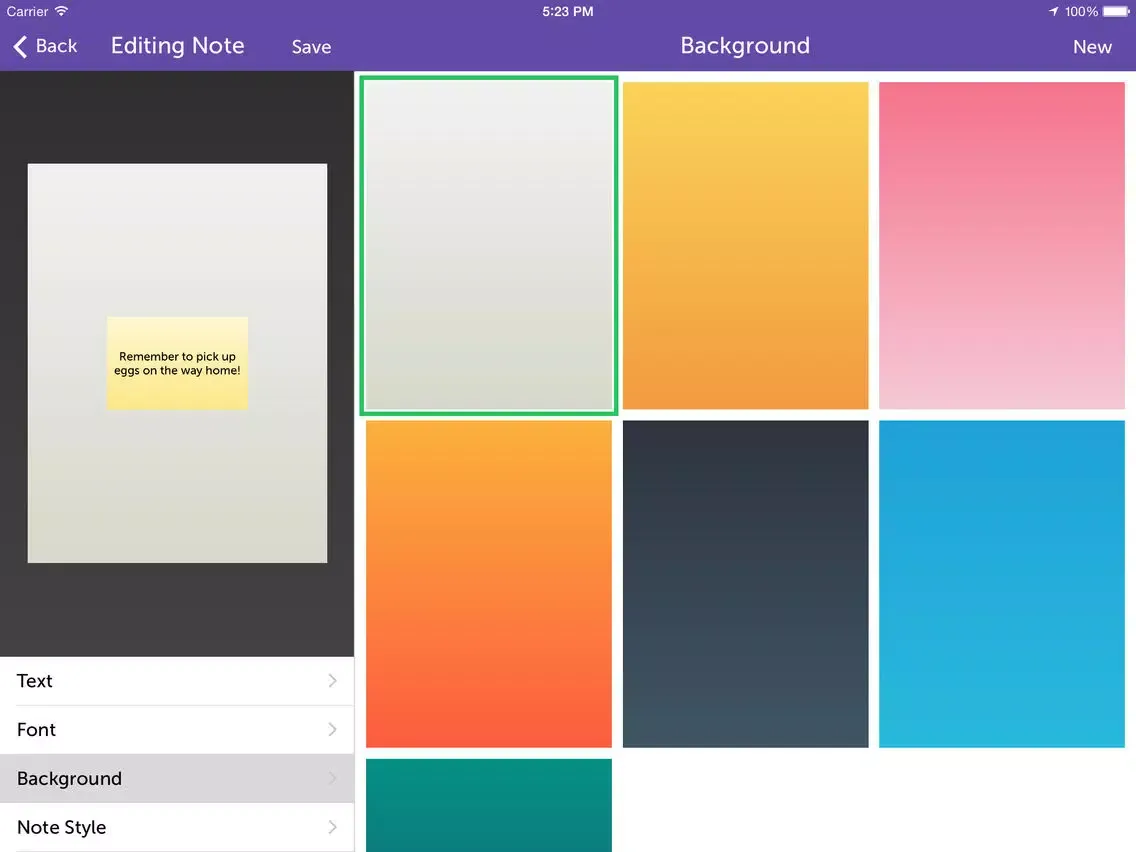This screenshot has width=1136, height=852.
Task: Choose the orange-red gradient background
Action: tap(489, 584)
